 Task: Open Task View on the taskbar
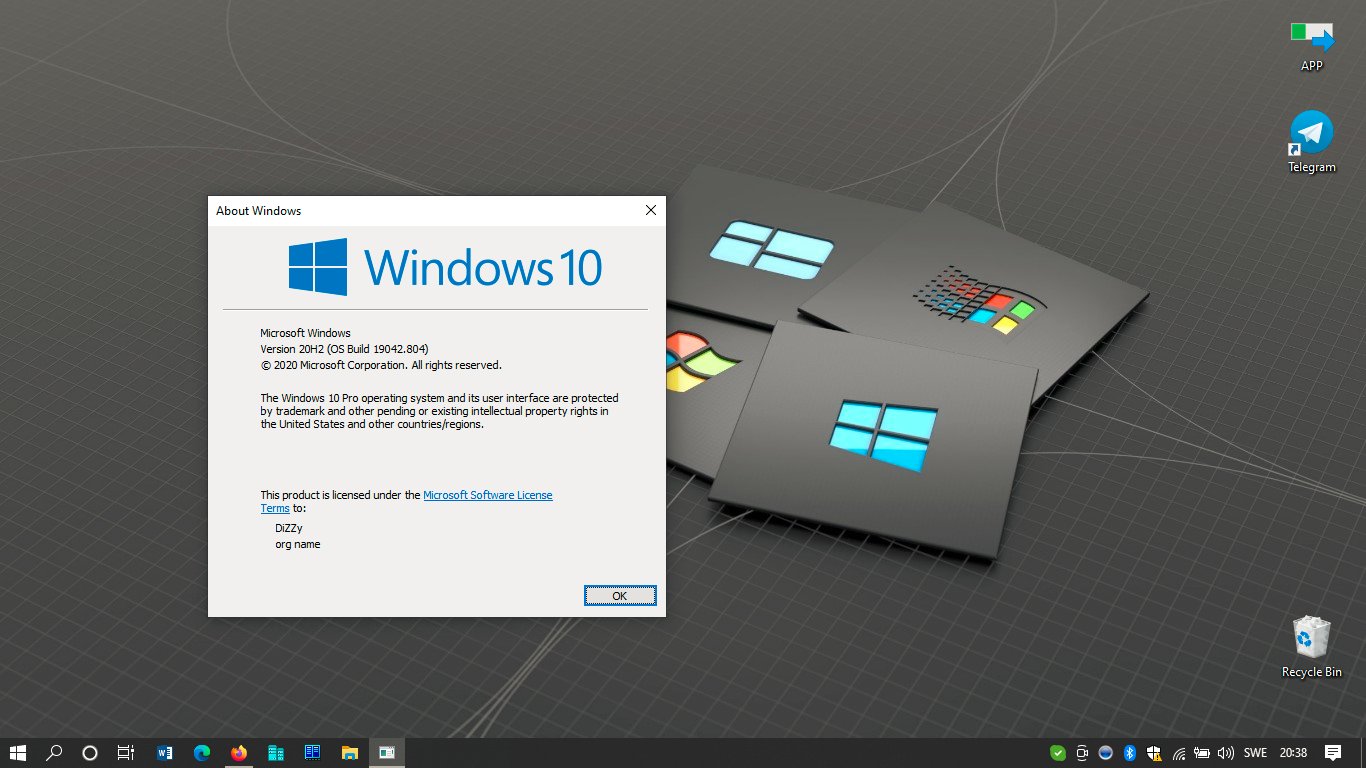126,753
